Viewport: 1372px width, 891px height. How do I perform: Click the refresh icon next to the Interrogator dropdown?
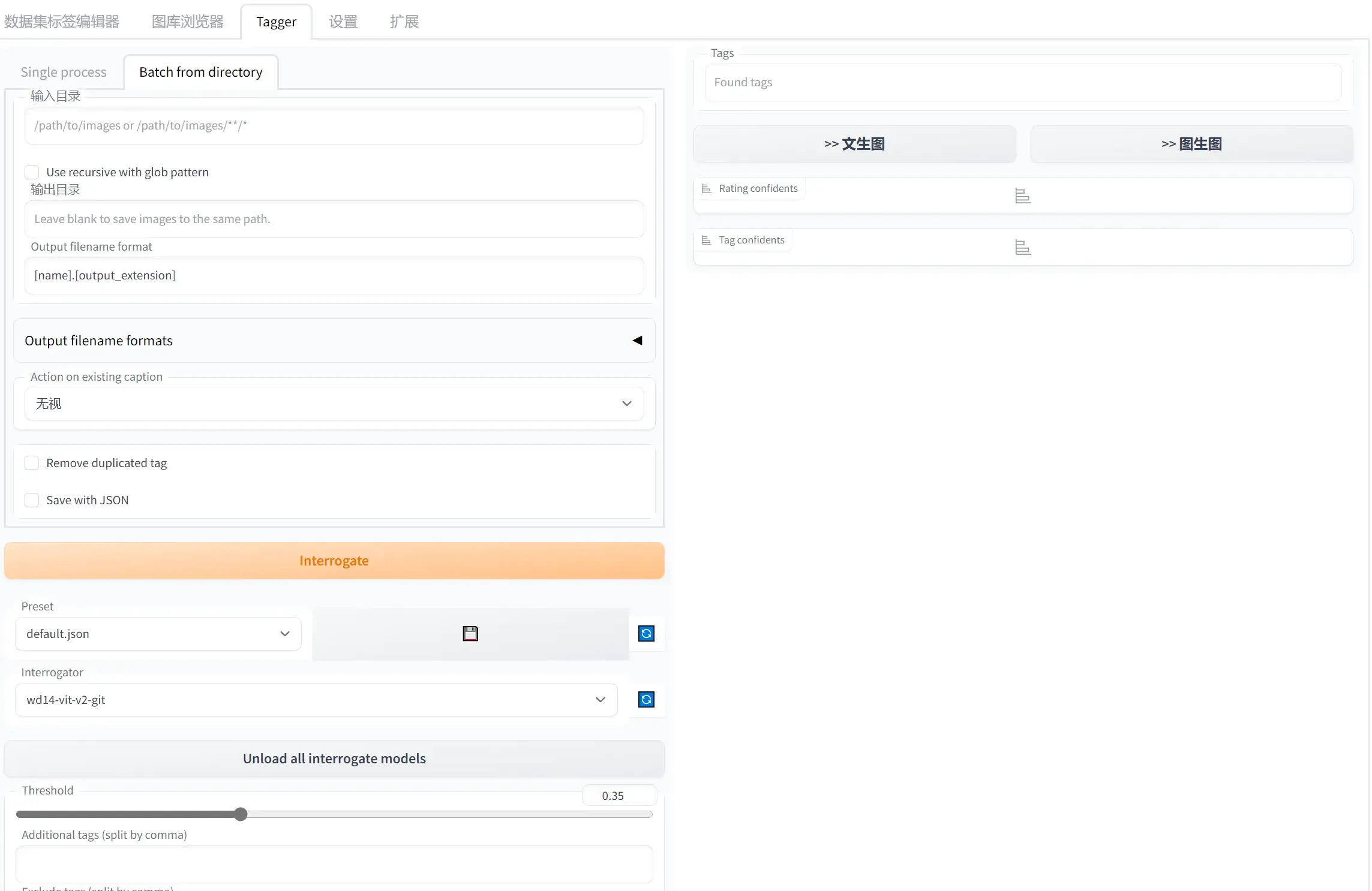(646, 700)
